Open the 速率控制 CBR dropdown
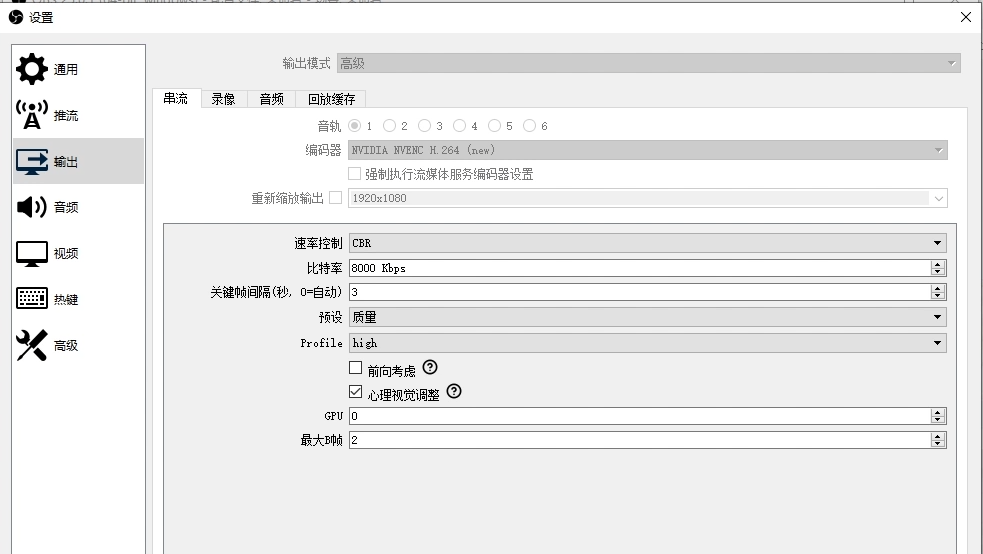This screenshot has width=983, height=554. (x=648, y=243)
